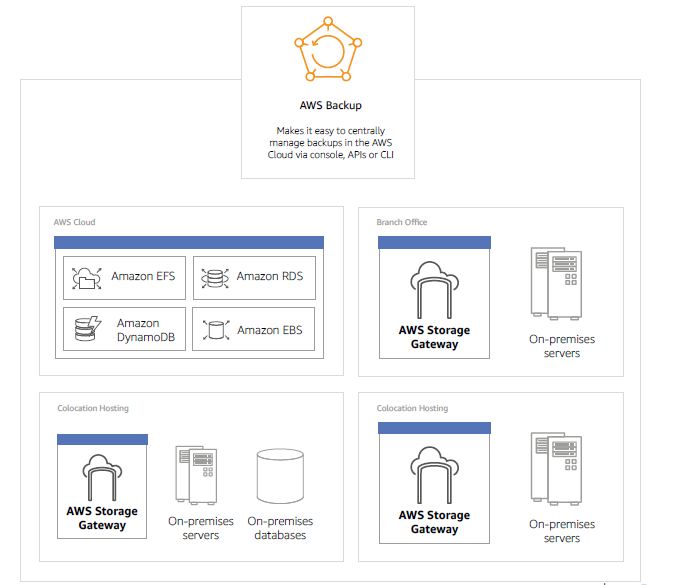Click the Amazon DynamoDB lightning database icon
This screenshot has height=585, width=693.
coord(88,329)
